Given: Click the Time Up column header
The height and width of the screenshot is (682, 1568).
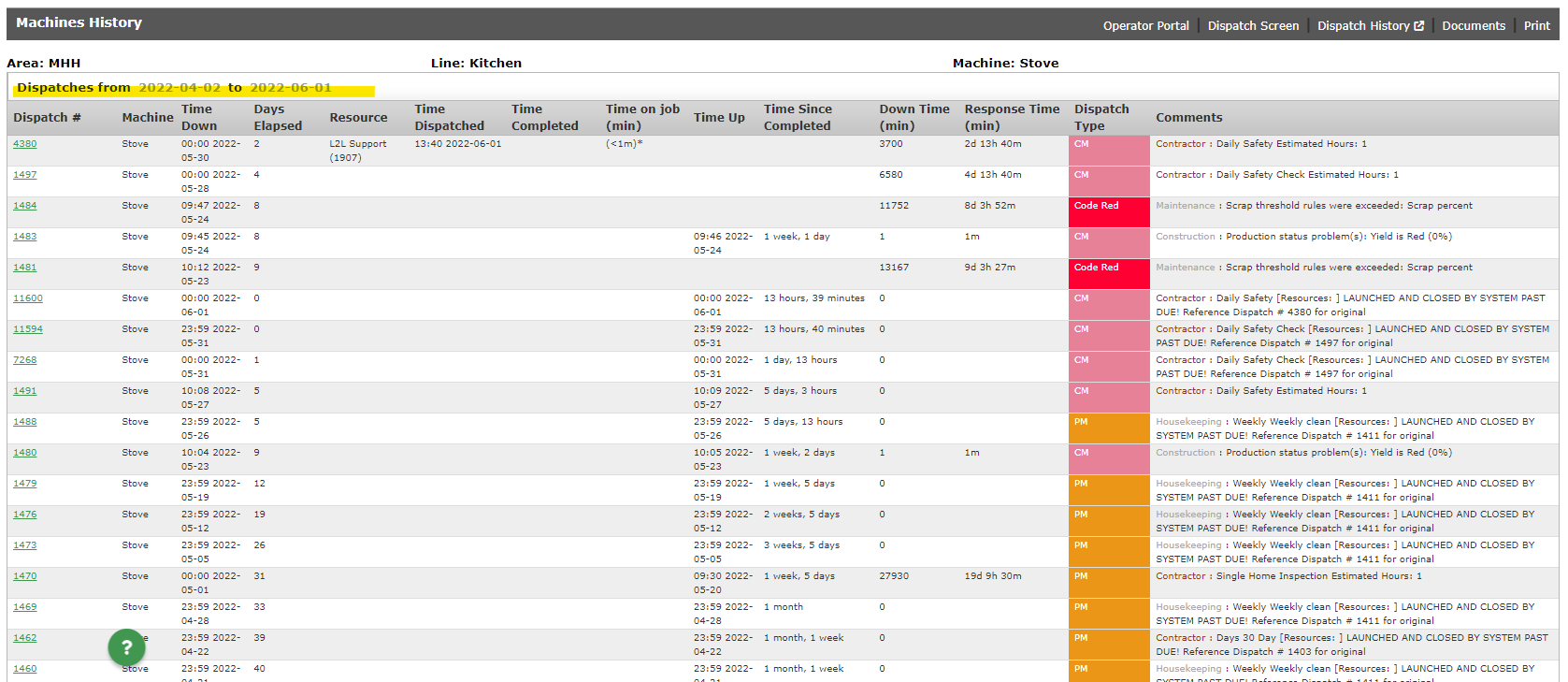Looking at the screenshot, I should pos(719,118).
